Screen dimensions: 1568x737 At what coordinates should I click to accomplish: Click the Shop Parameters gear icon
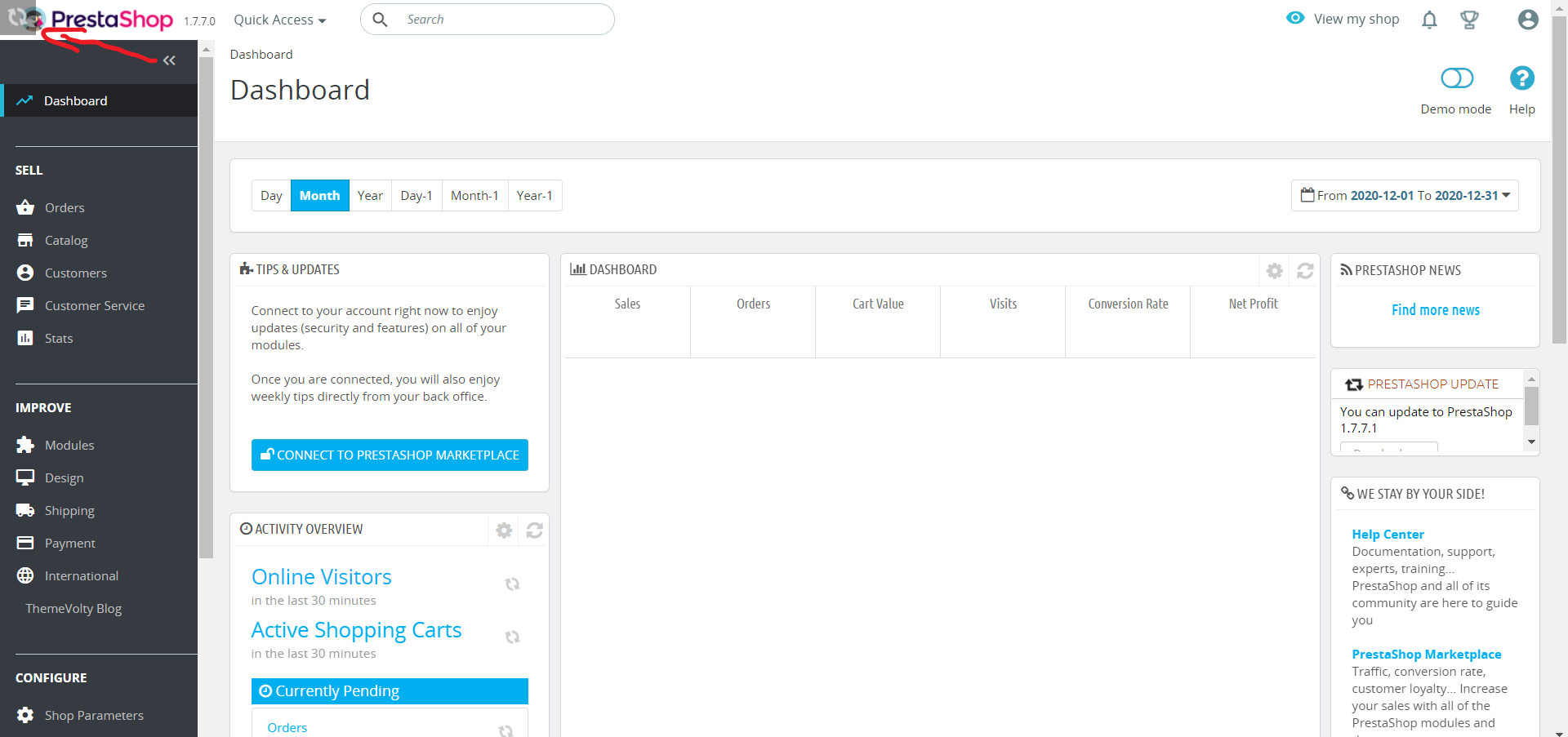(x=25, y=715)
